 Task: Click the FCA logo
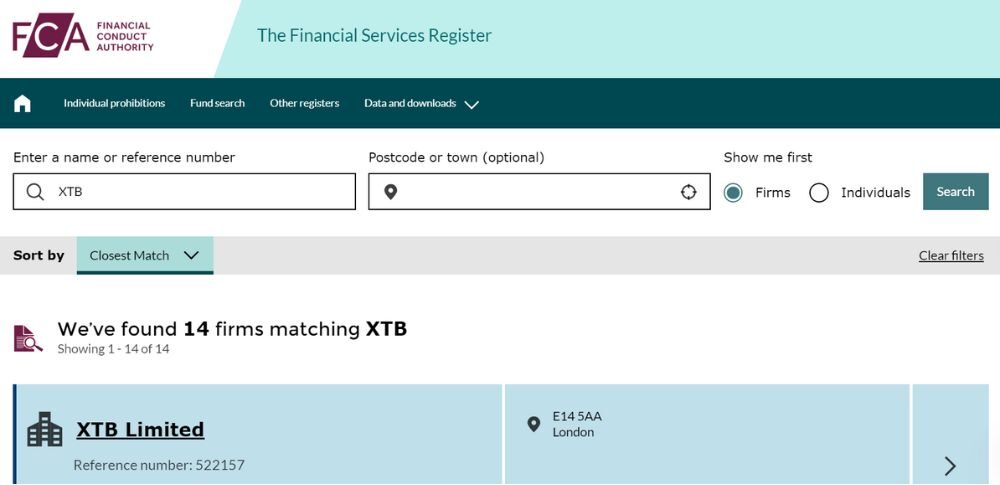83,34
